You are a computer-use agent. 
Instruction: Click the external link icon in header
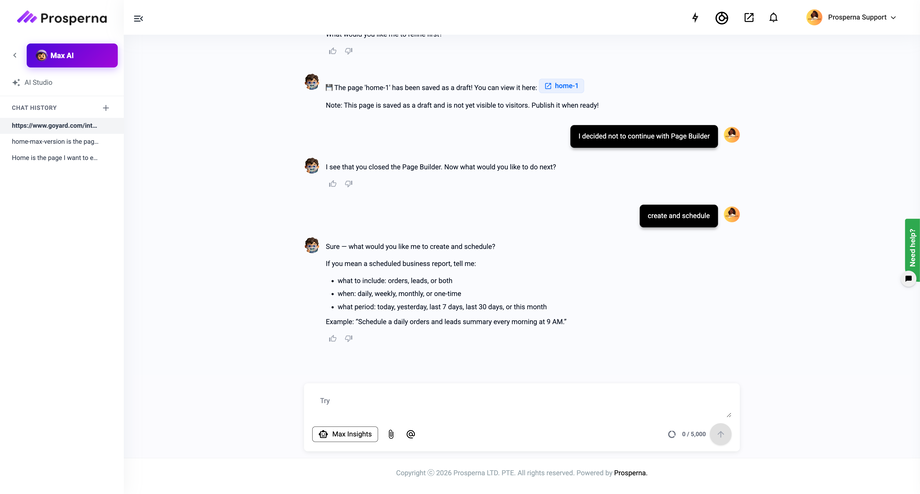(x=749, y=18)
